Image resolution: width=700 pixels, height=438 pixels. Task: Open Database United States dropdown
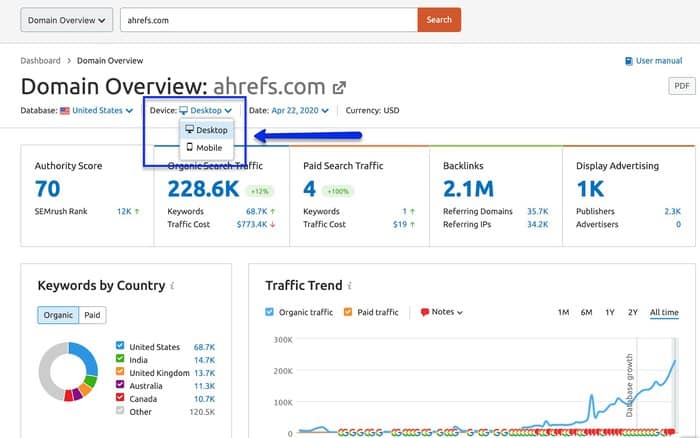pos(102,110)
